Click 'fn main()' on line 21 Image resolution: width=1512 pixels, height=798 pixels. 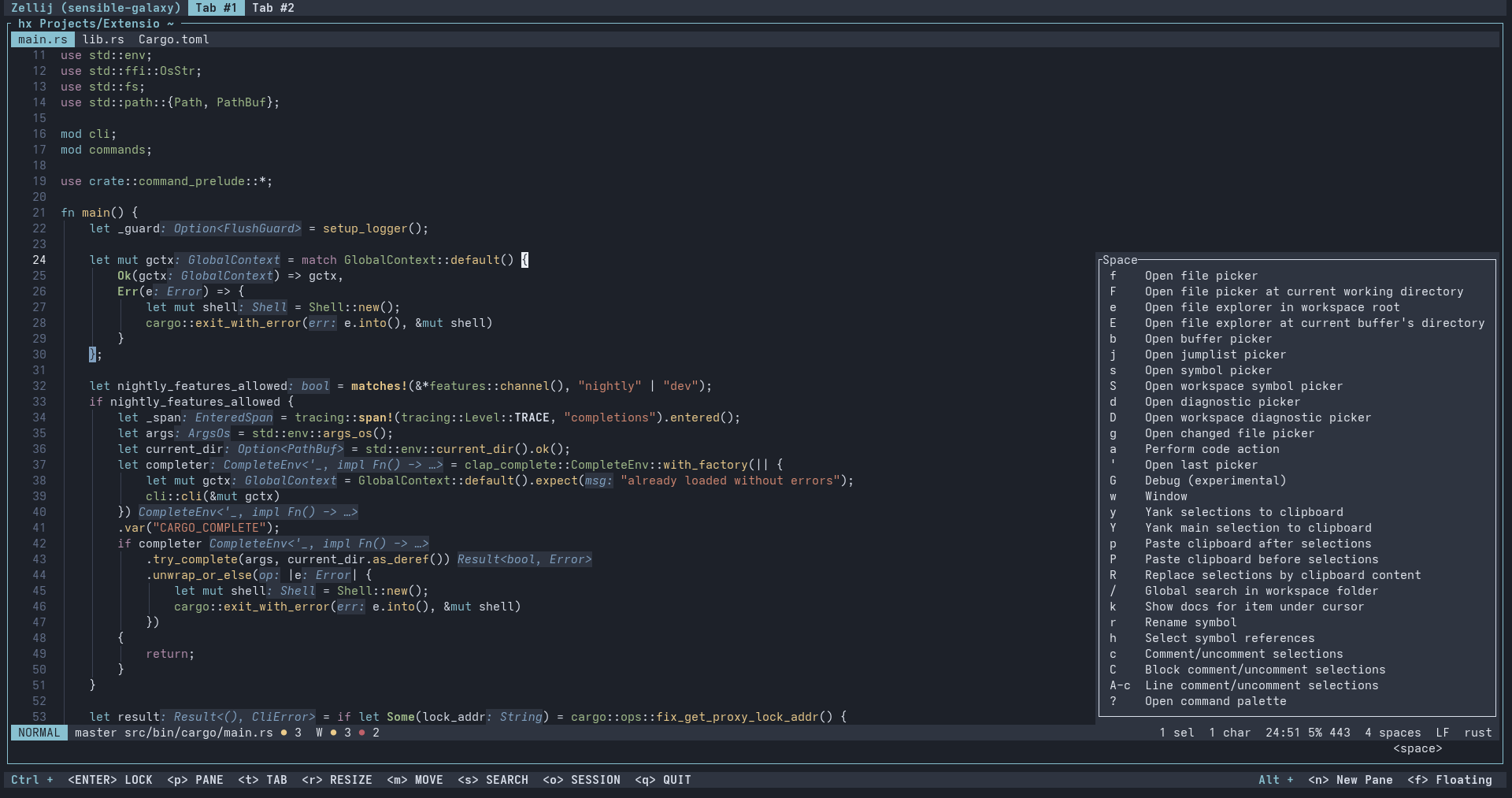[92, 213]
